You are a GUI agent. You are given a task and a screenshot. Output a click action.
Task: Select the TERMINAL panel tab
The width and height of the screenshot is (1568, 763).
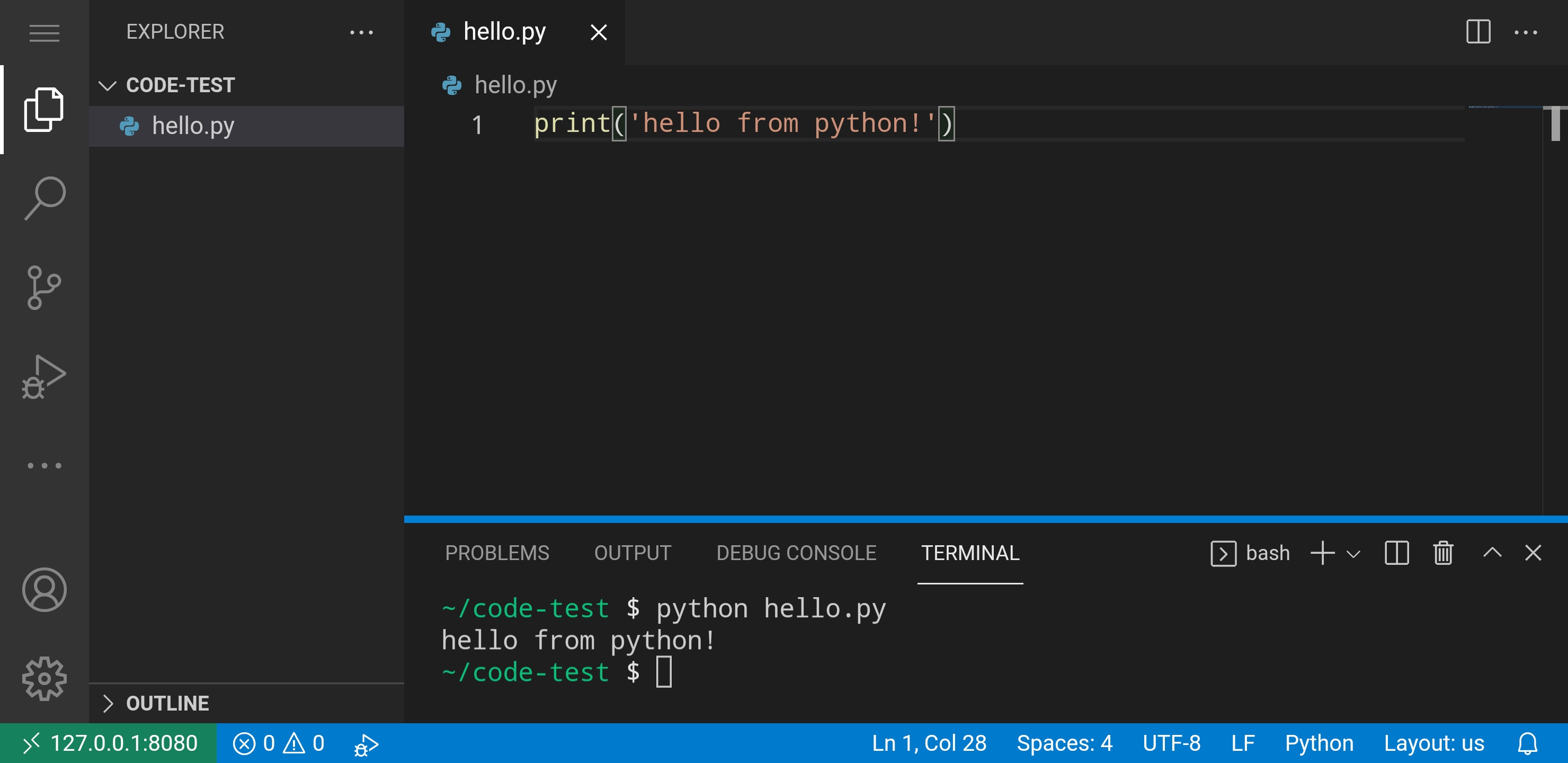click(x=970, y=552)
